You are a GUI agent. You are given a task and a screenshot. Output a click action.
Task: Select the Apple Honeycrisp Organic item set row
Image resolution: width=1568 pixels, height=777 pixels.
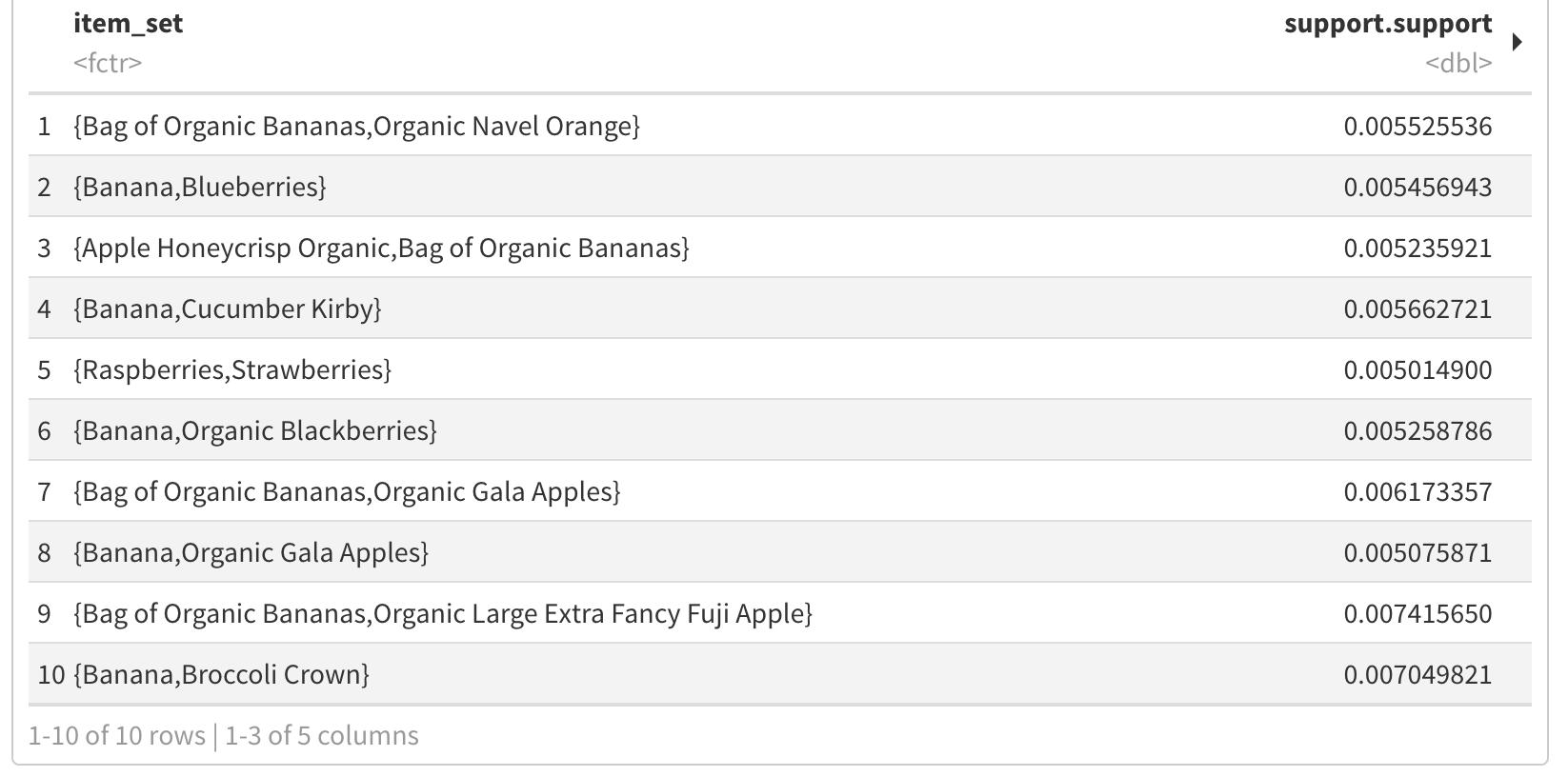click(780, 248)
